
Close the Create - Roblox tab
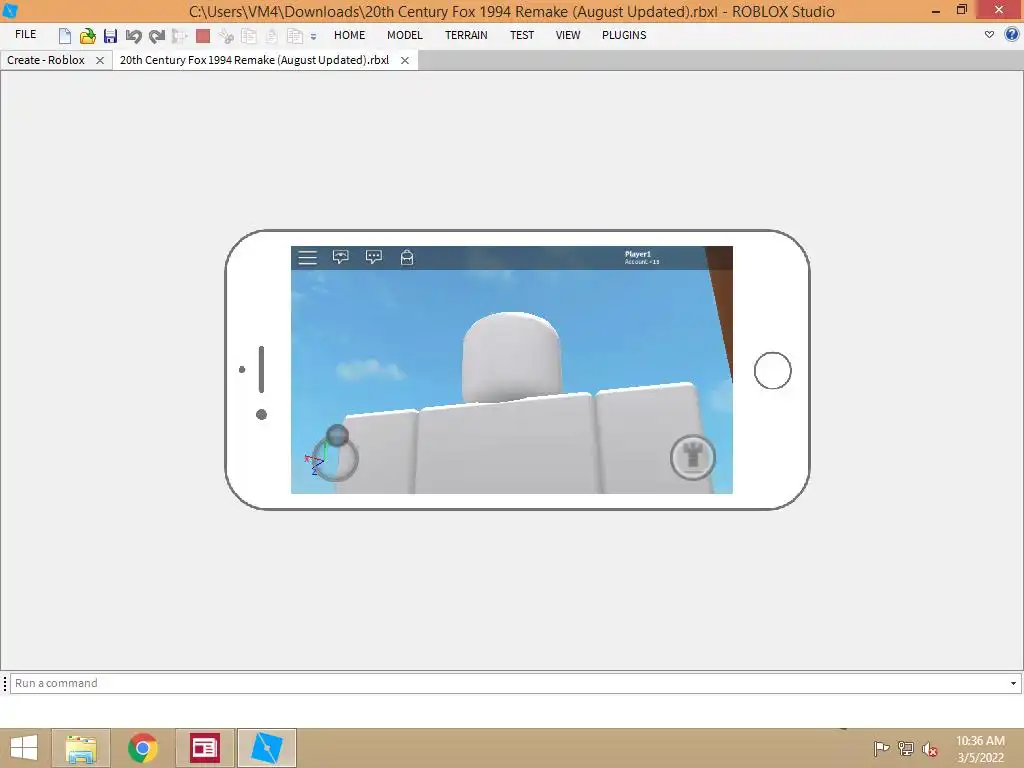tap(100, 60)
